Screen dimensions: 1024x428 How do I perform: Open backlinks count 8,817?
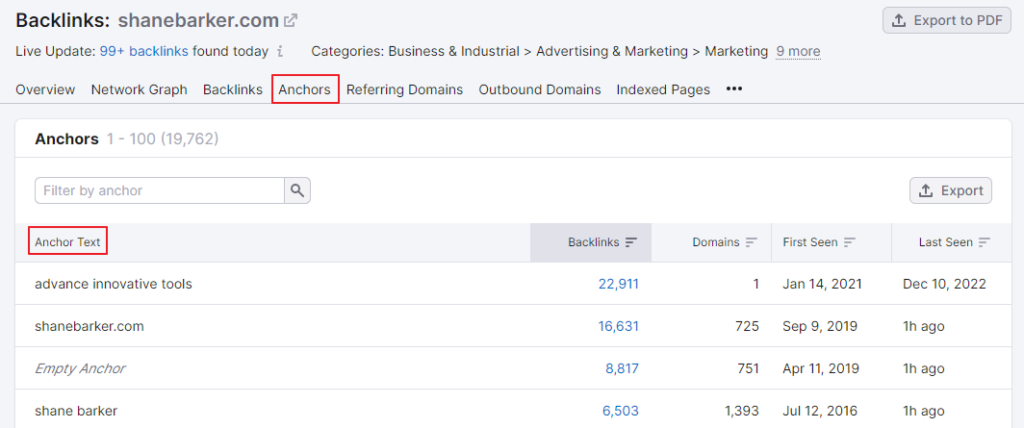point(622,369)
